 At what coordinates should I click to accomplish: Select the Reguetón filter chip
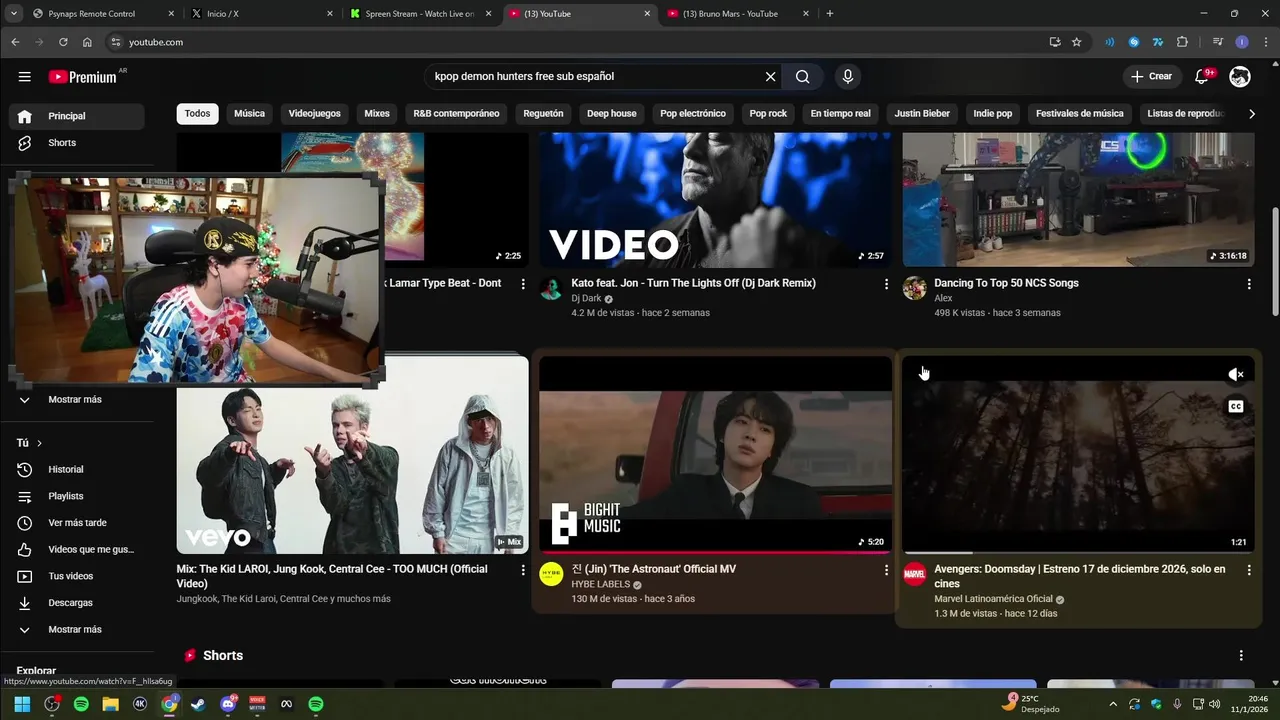[543, 114]
